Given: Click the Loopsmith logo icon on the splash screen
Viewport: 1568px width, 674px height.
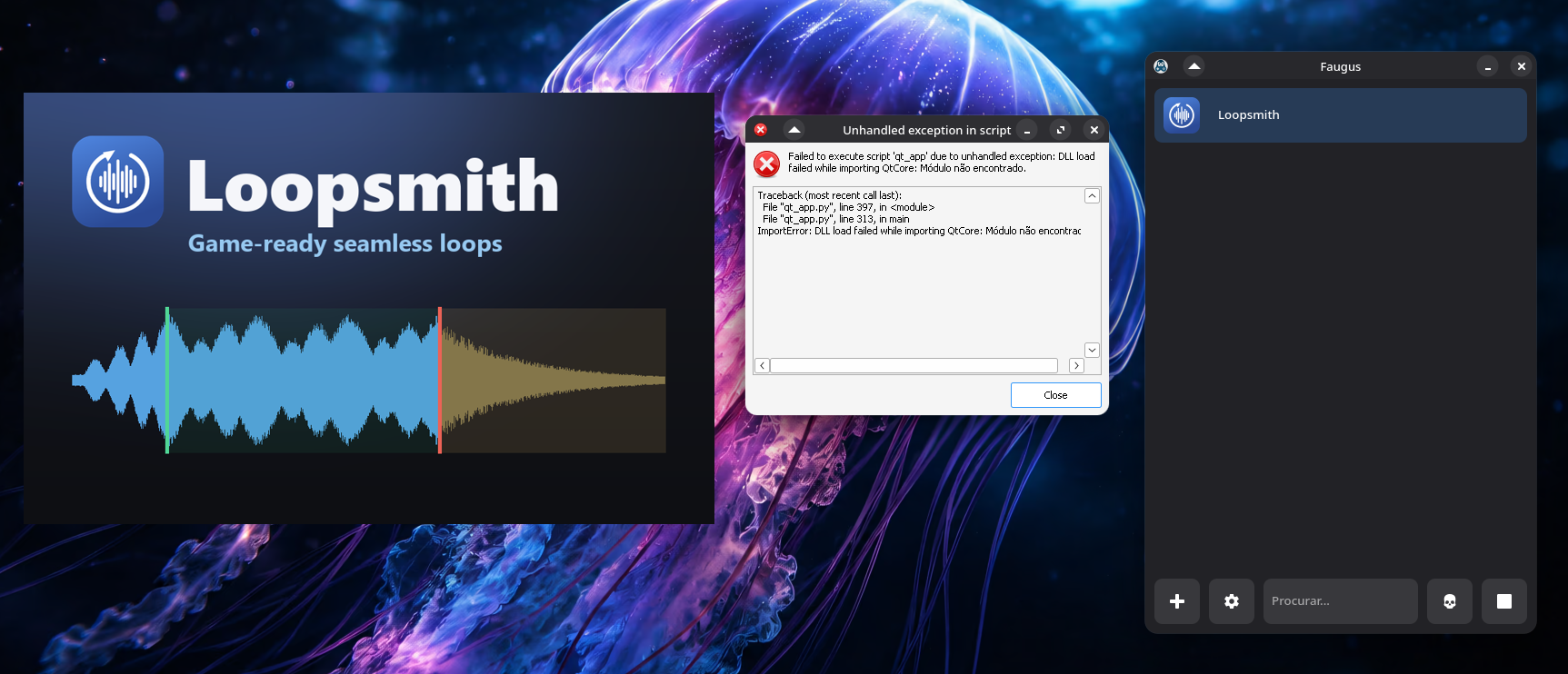Looking at the screenshot, I should point(118,182).
